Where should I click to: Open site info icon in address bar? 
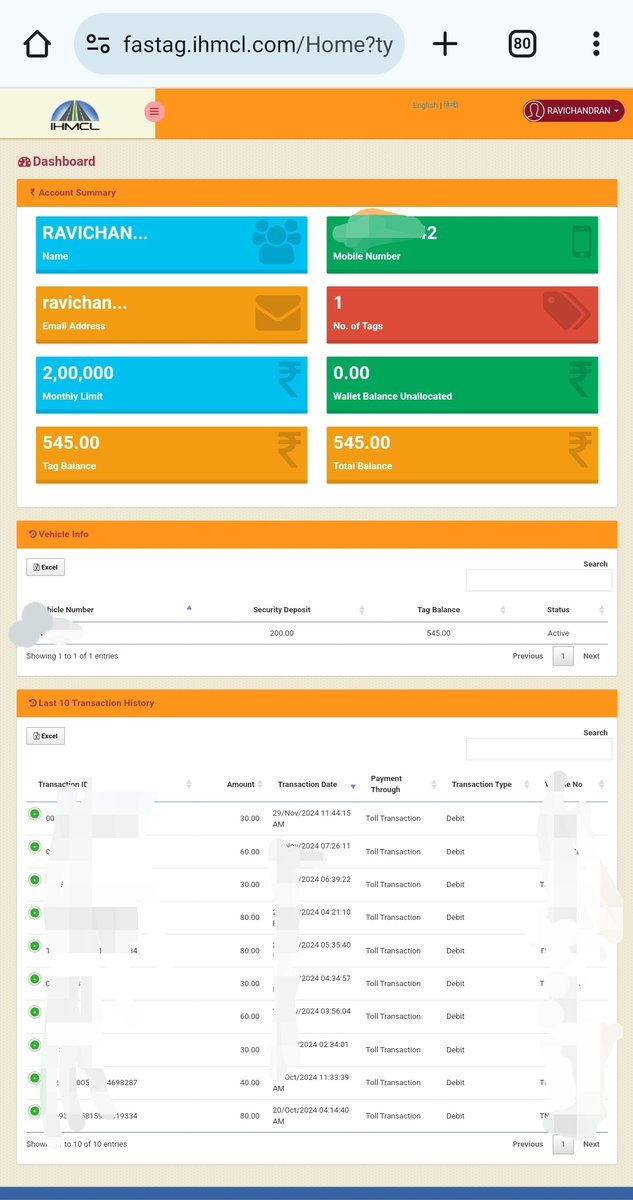coord(98,44)
